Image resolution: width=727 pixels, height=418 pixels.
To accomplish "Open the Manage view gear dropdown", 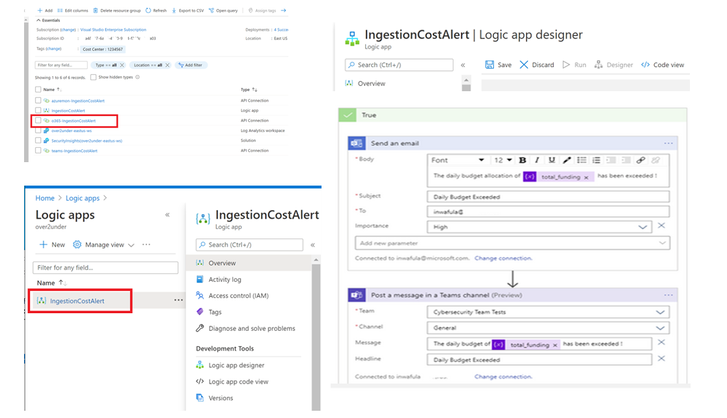I will (x=104, y=245).
